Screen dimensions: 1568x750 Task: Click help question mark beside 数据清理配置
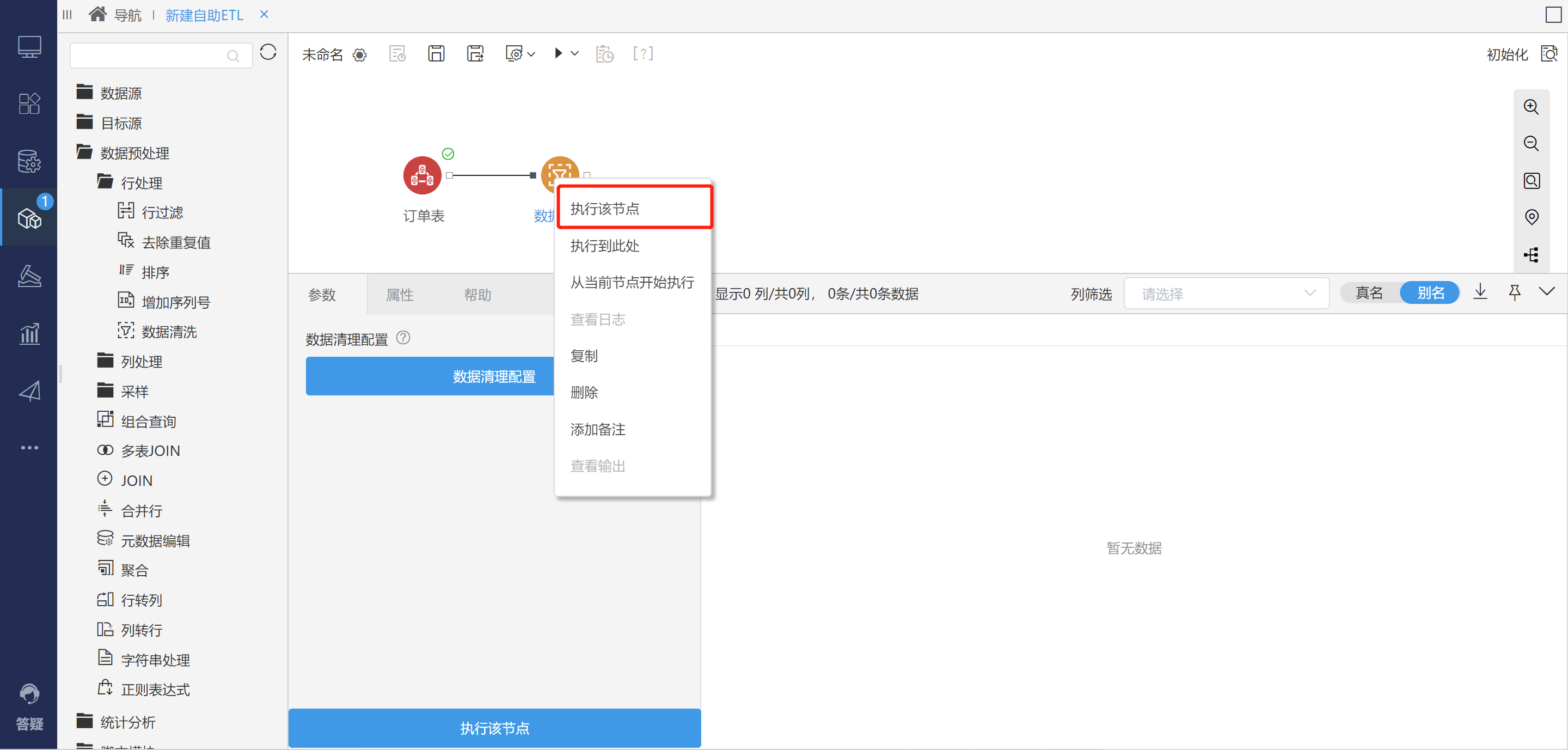(403, 337)
